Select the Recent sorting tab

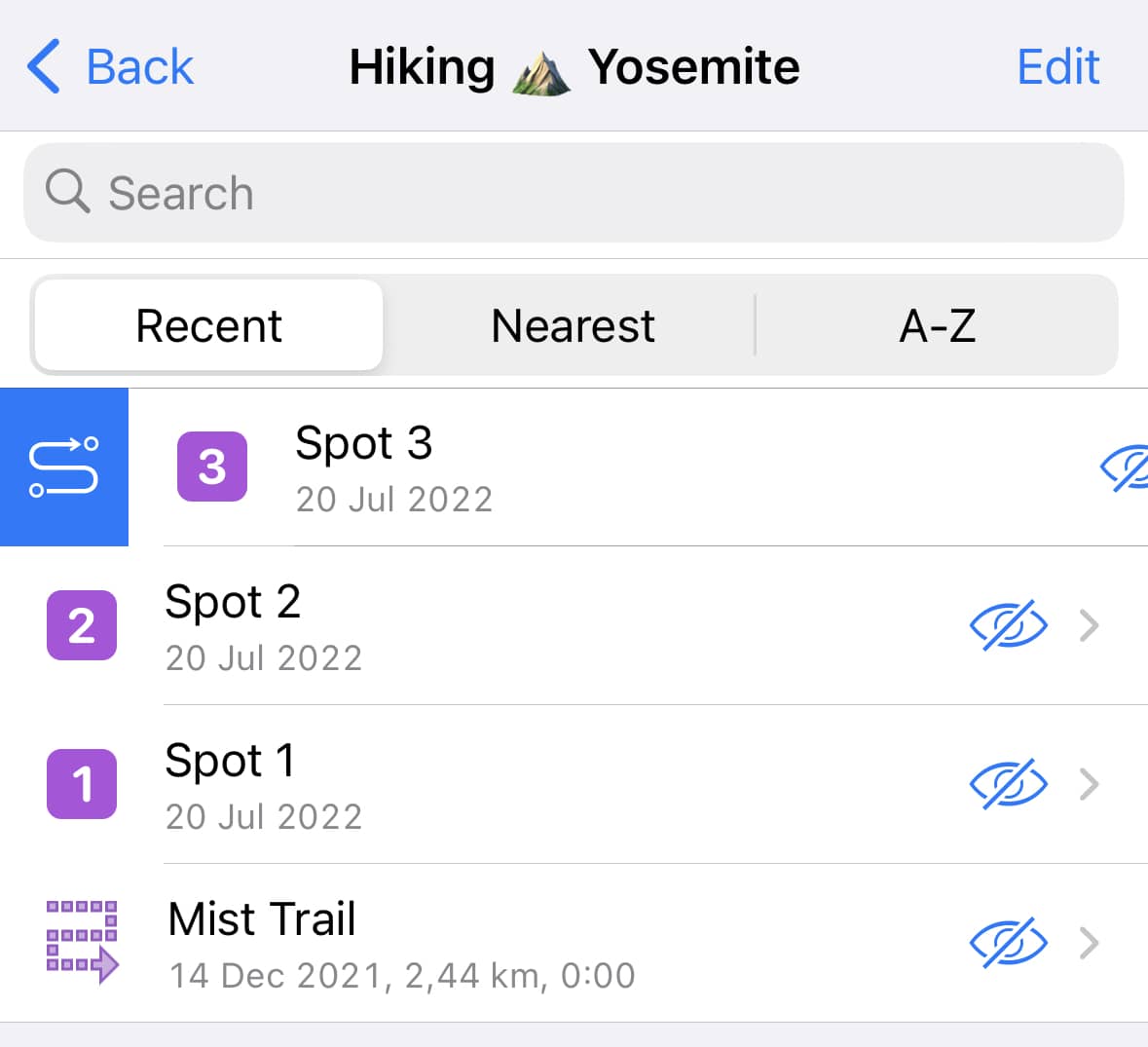[x=208, y=325]
